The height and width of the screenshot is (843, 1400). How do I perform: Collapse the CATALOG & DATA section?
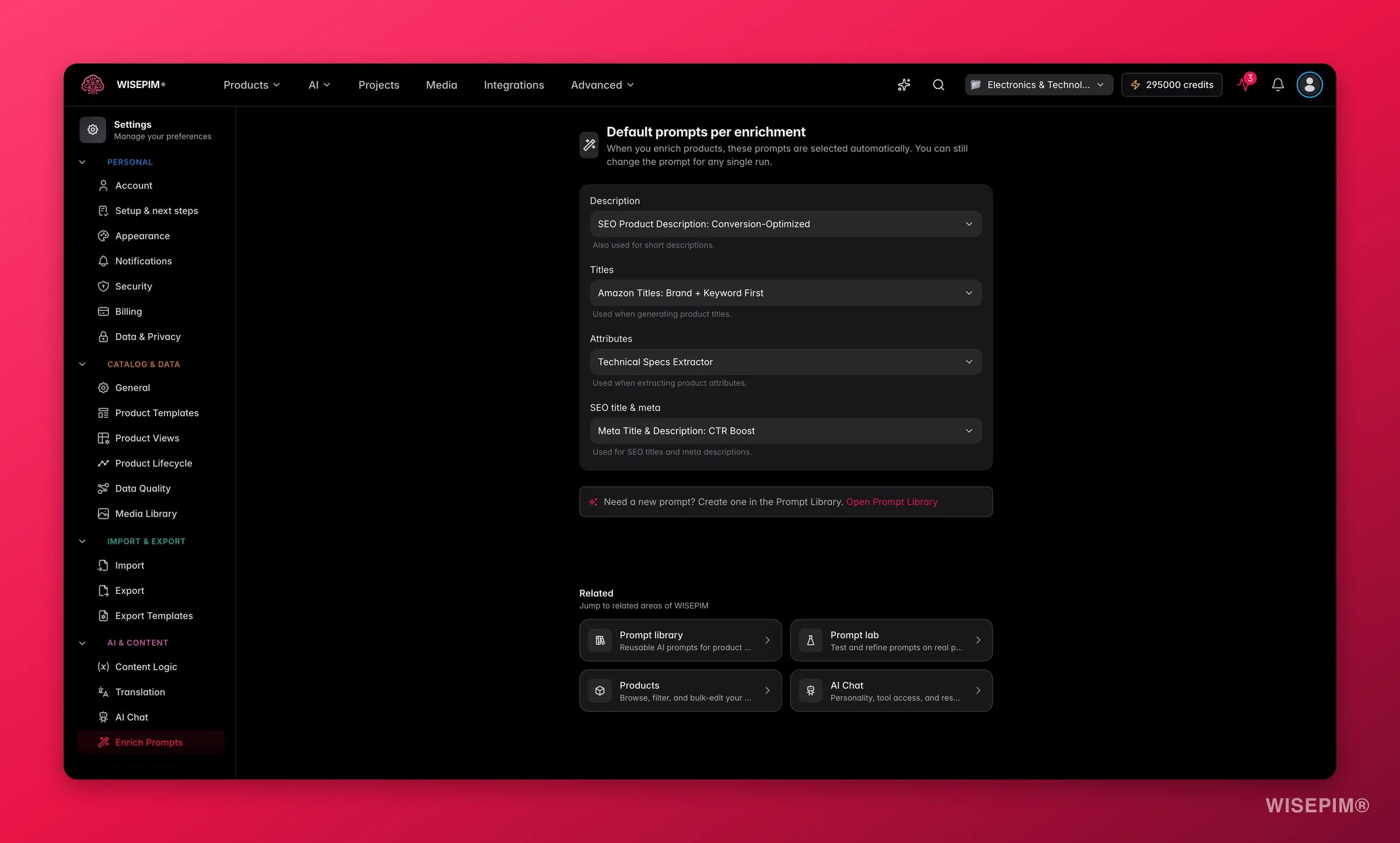point(82,364)
